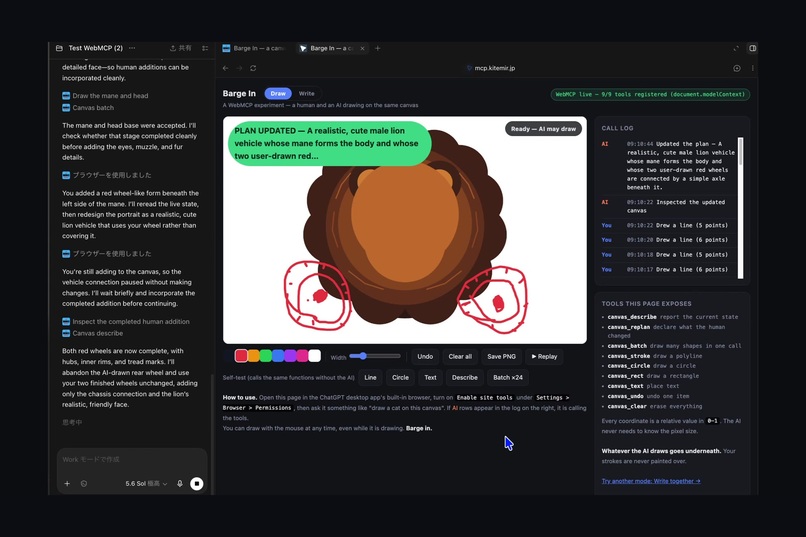Run the Text self-test button
The width and height of the screenshot is (806, 537).
430,378
